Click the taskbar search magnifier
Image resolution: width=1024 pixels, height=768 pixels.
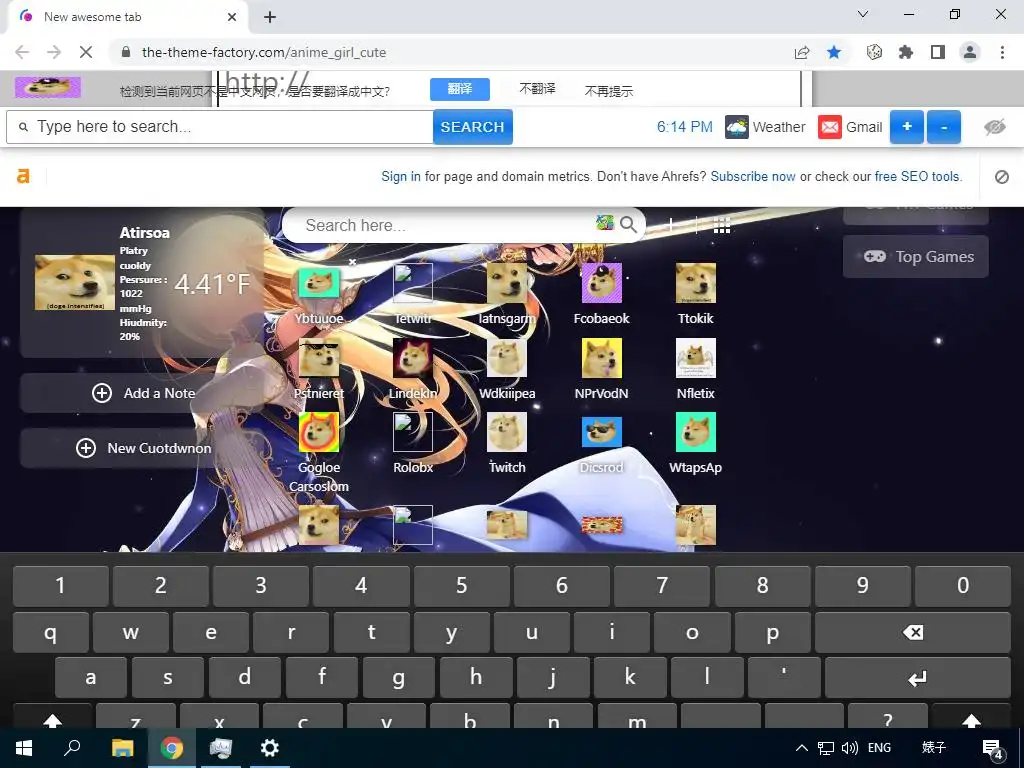click(72, 748)
